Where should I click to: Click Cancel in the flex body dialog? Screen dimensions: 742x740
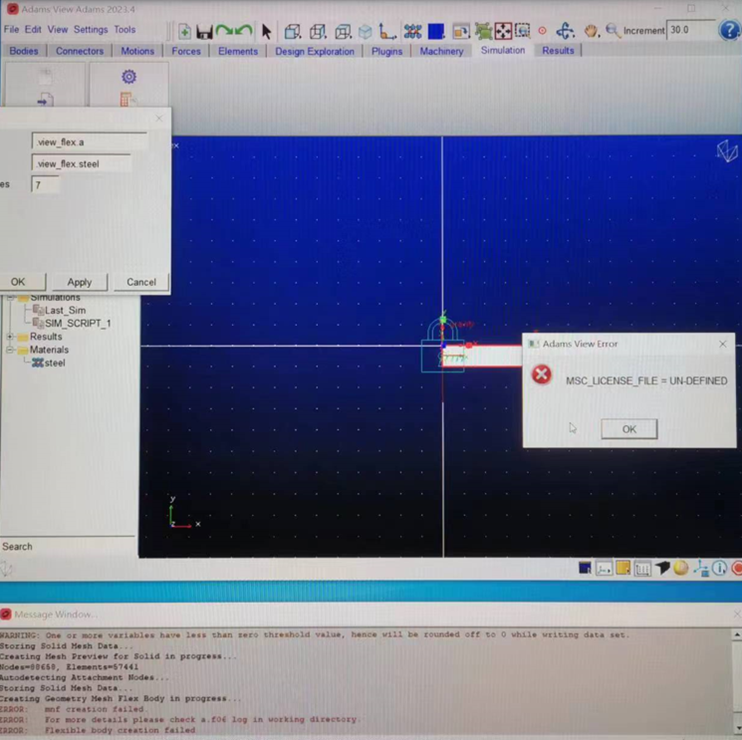click(141, 282)
